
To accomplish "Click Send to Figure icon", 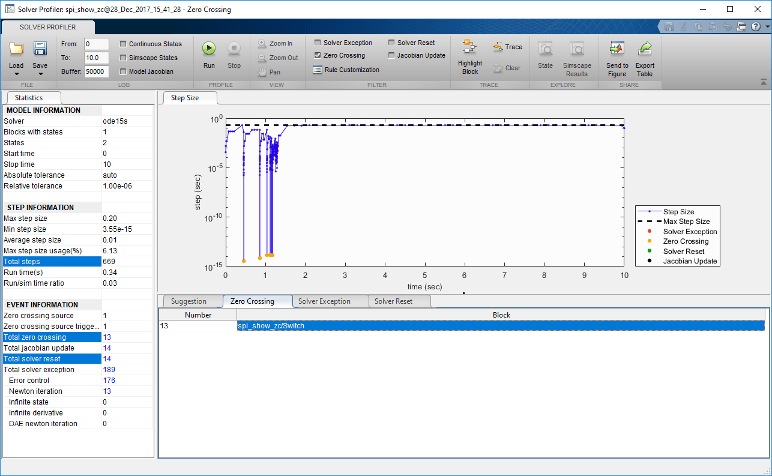I will 617,48.
